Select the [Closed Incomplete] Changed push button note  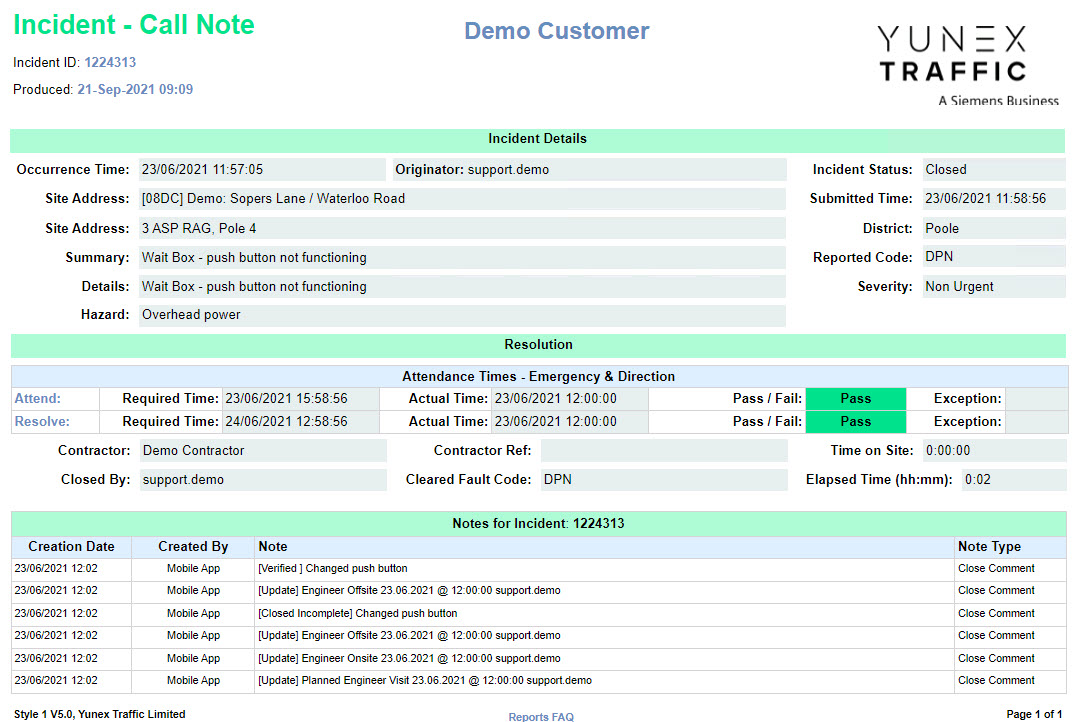click(x=357, y=614)
